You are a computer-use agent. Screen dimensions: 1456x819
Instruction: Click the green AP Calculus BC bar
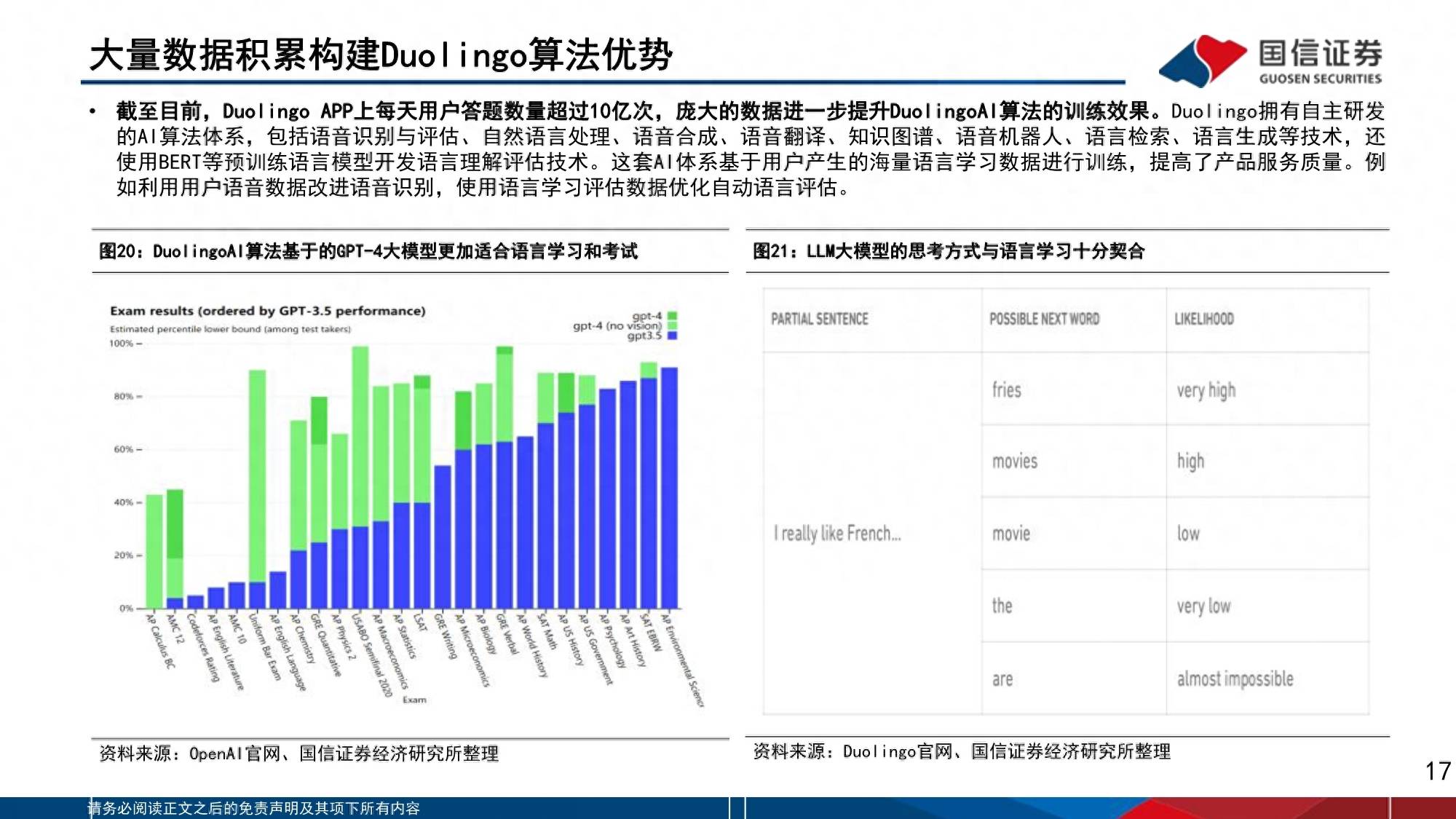[x=154, y=551]
